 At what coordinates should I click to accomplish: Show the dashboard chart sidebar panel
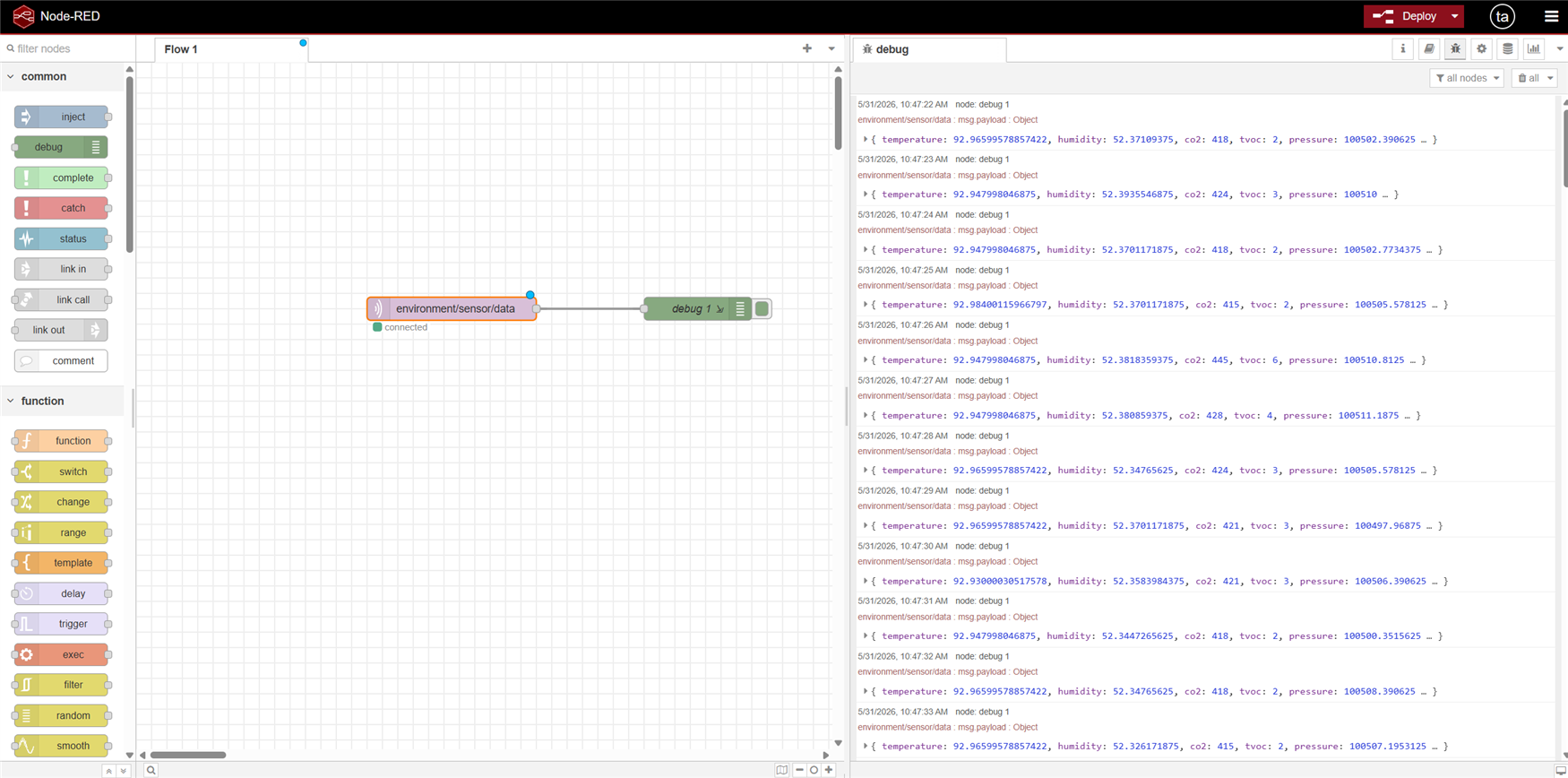(1533, 49)
